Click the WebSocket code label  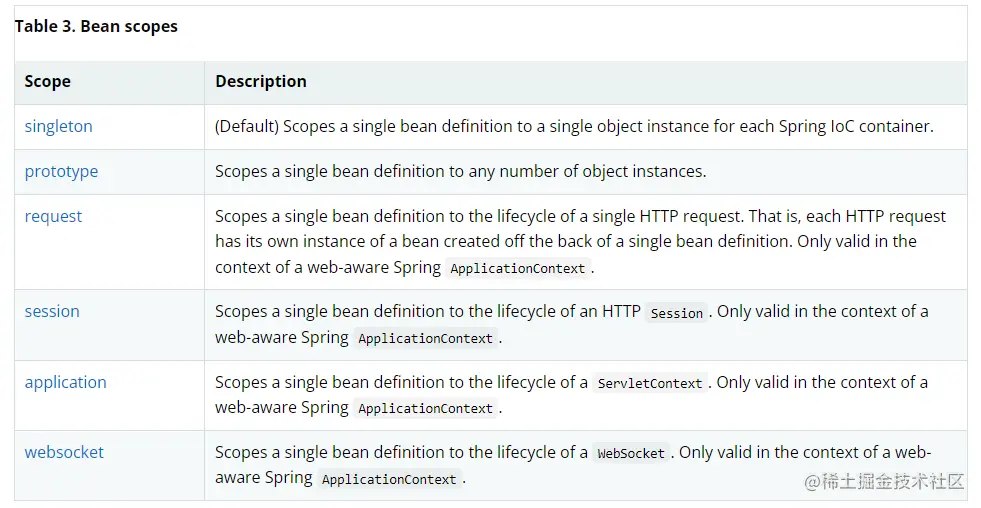[630, 453]
